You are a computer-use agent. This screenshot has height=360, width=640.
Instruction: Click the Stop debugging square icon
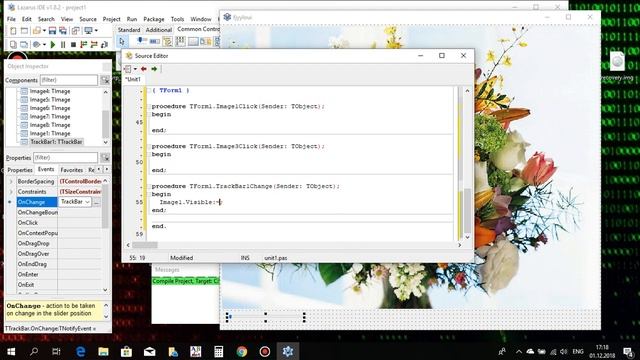coord(73,44)
